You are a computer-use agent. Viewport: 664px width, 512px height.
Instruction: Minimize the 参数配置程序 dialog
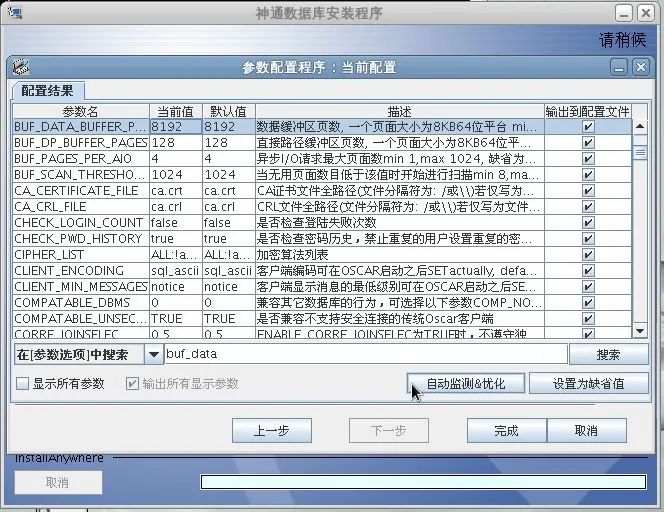click(x=619, y=68)
